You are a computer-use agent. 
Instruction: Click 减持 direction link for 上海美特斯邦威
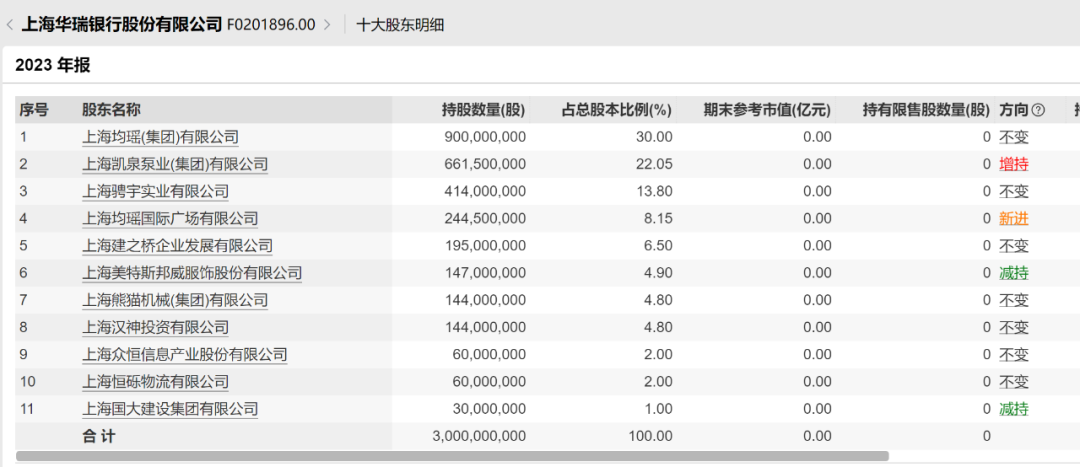coord(1014,273)
